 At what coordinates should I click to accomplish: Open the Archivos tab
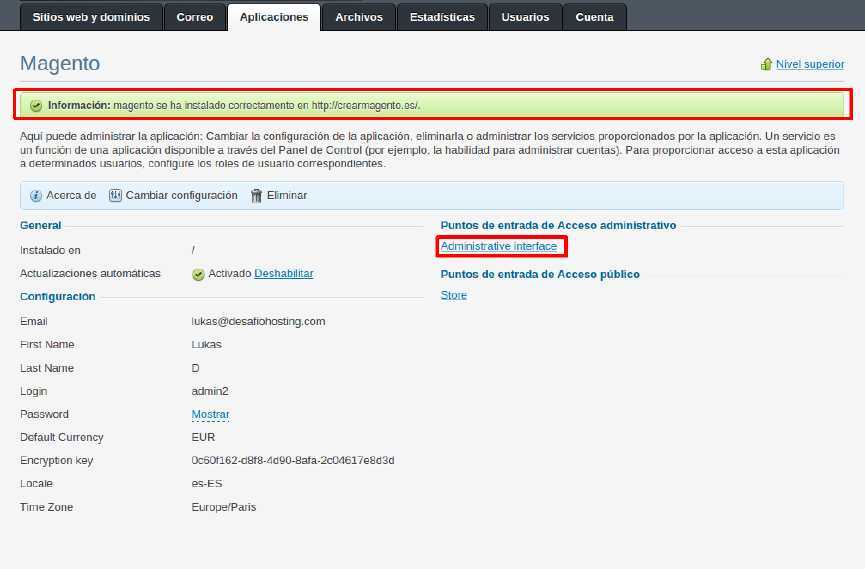coord(359,17)
